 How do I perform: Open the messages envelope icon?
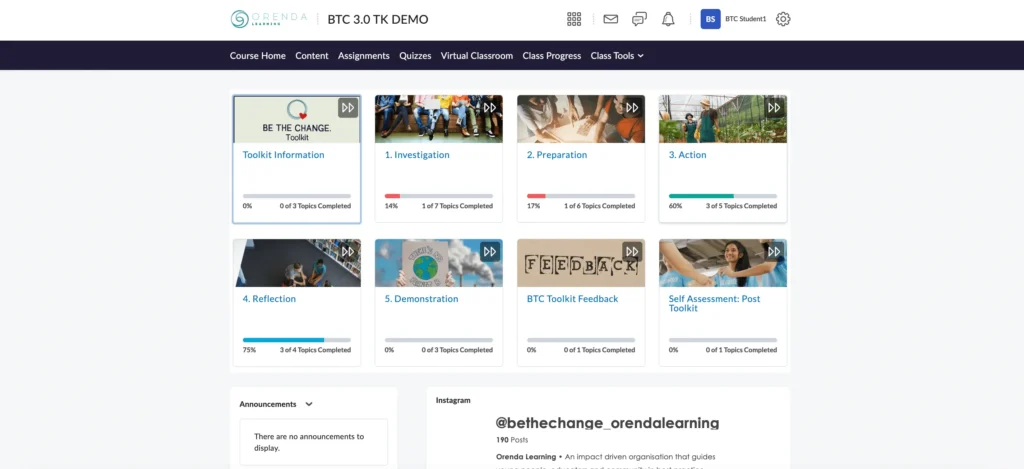(x=611, y=19)
